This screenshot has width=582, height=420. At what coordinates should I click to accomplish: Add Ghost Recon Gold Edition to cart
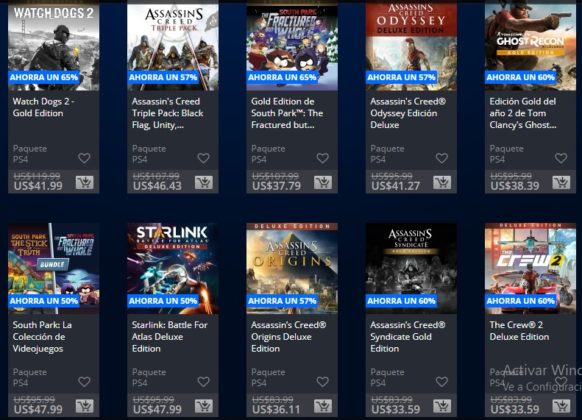(x=561, y=182)
